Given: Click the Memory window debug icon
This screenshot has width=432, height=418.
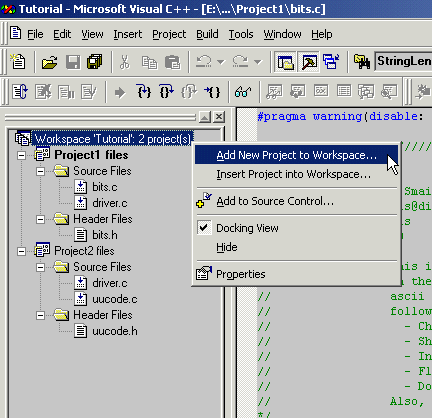Looking at the screenshot, I should coord(344,91).
